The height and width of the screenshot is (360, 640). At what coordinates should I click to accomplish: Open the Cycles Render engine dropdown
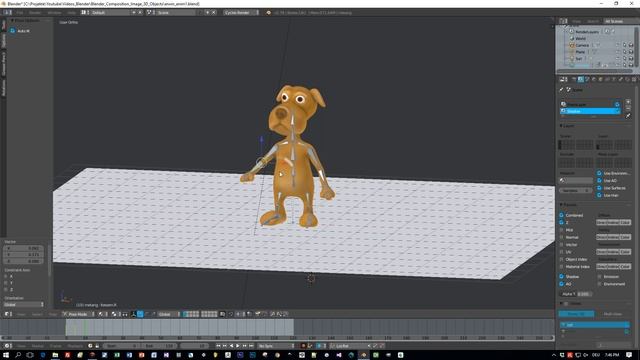click(241, 13)
